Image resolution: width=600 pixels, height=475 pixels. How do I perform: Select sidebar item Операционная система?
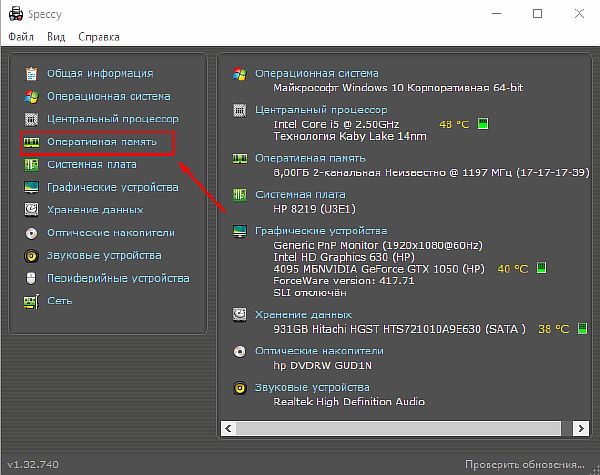109,96
